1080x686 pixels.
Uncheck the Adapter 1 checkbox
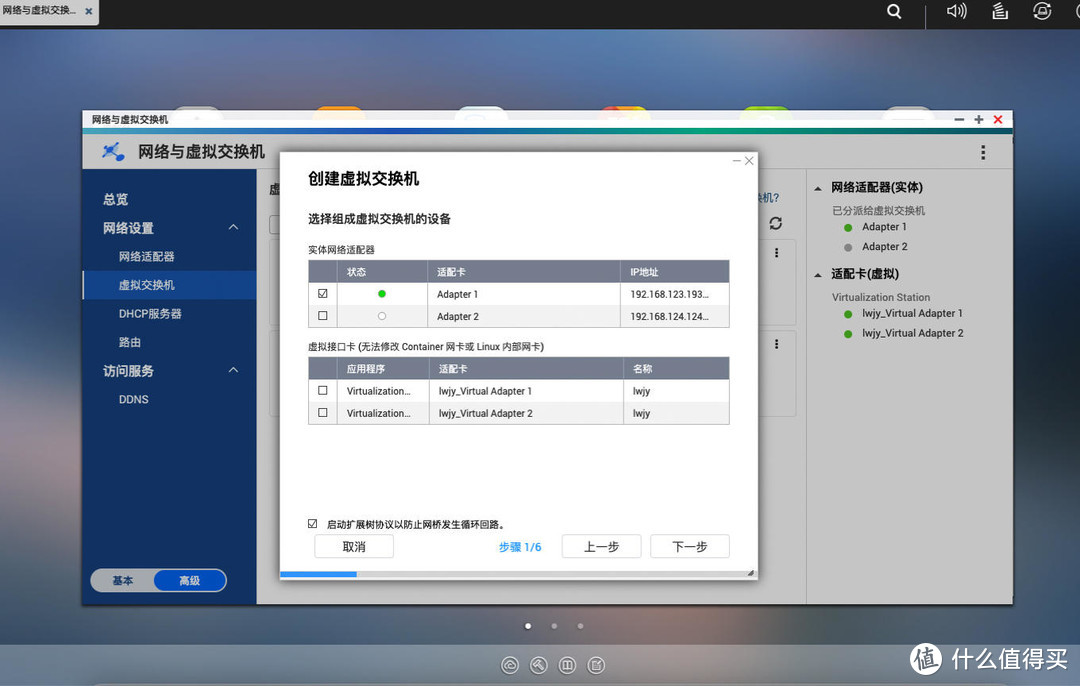(322, 293)
